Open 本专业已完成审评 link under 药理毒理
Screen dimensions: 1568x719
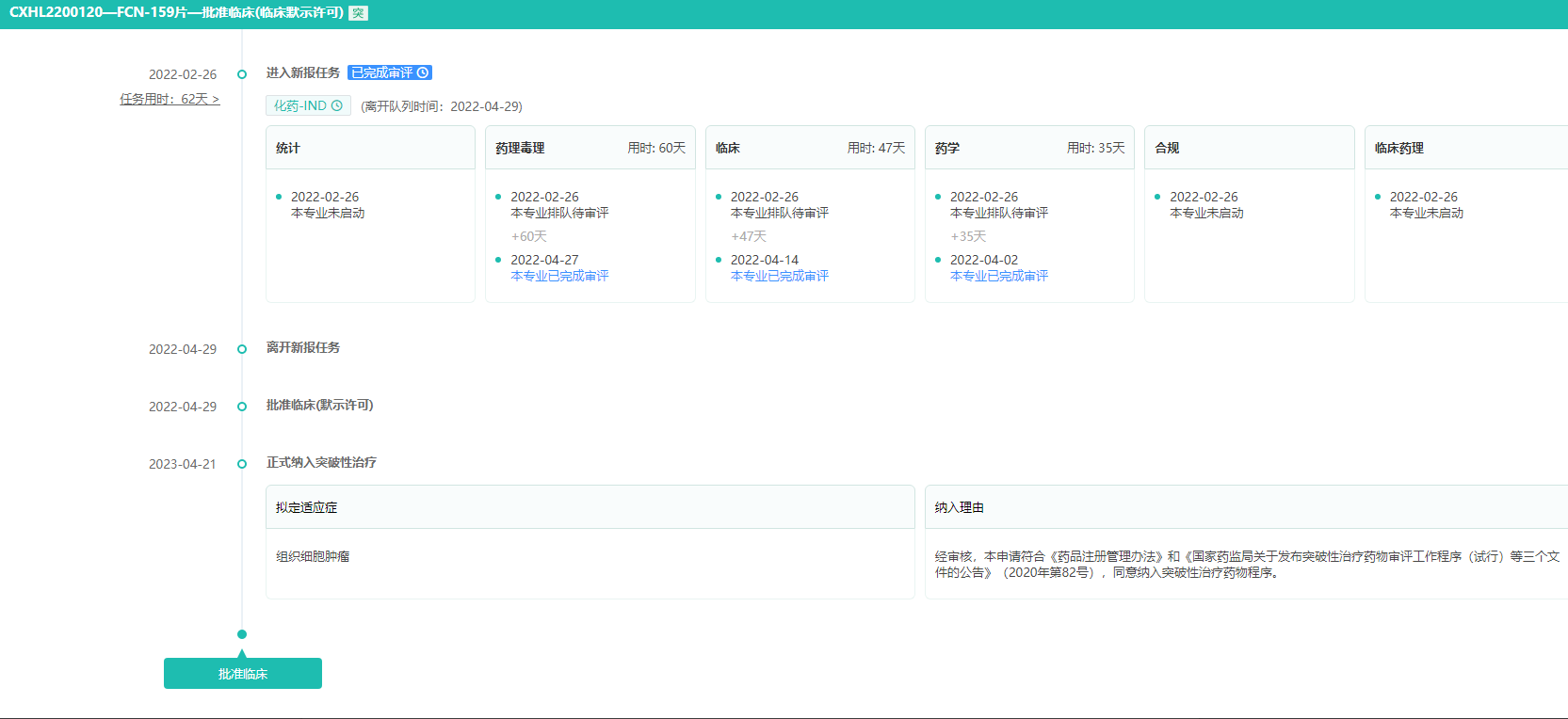tap(559, 276)
